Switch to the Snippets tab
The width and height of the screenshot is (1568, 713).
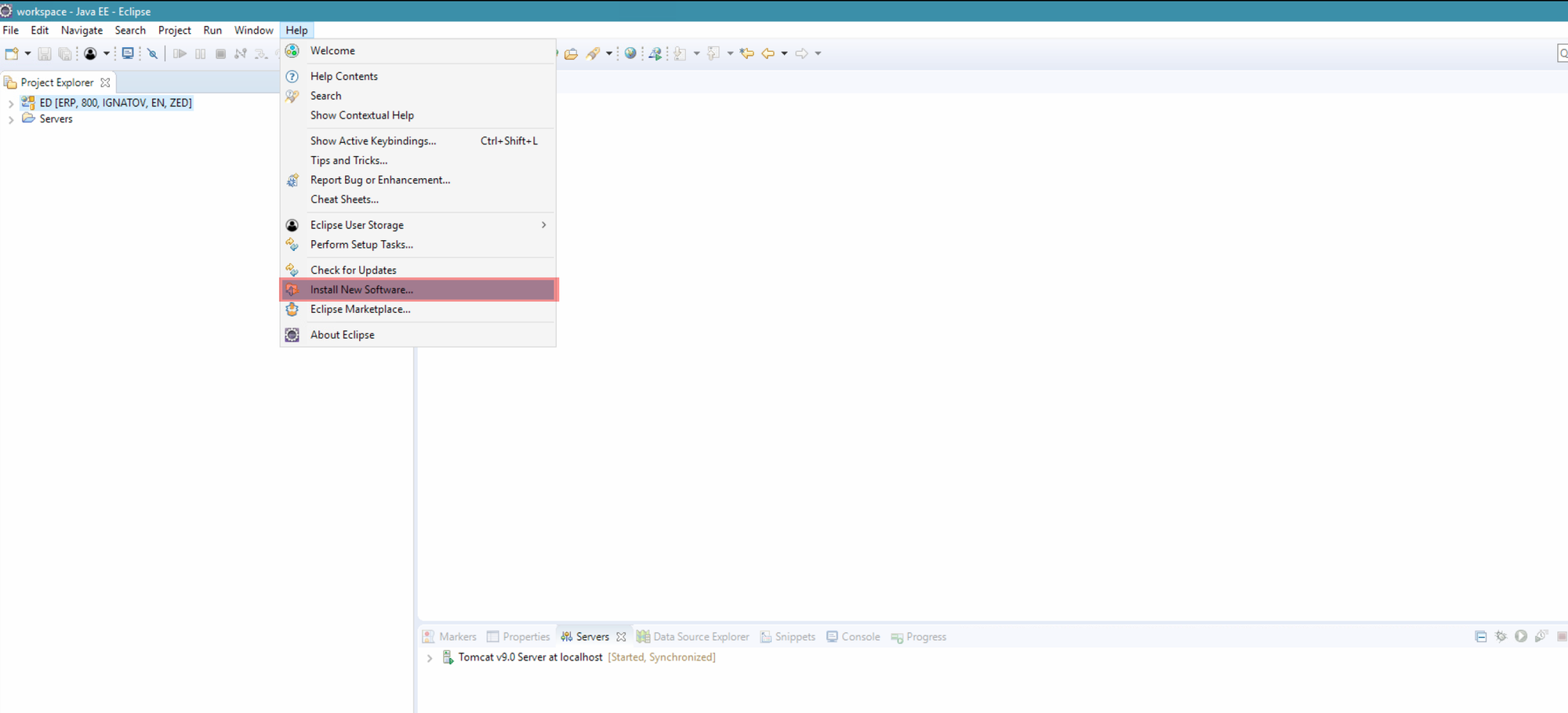tap(788, 637)
